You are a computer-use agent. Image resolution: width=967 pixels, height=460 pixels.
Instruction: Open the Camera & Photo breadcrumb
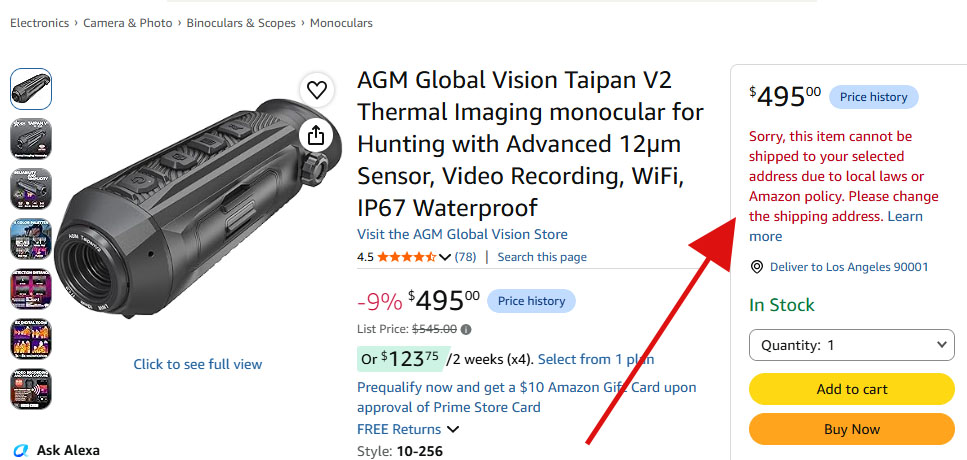coord(128,23)
